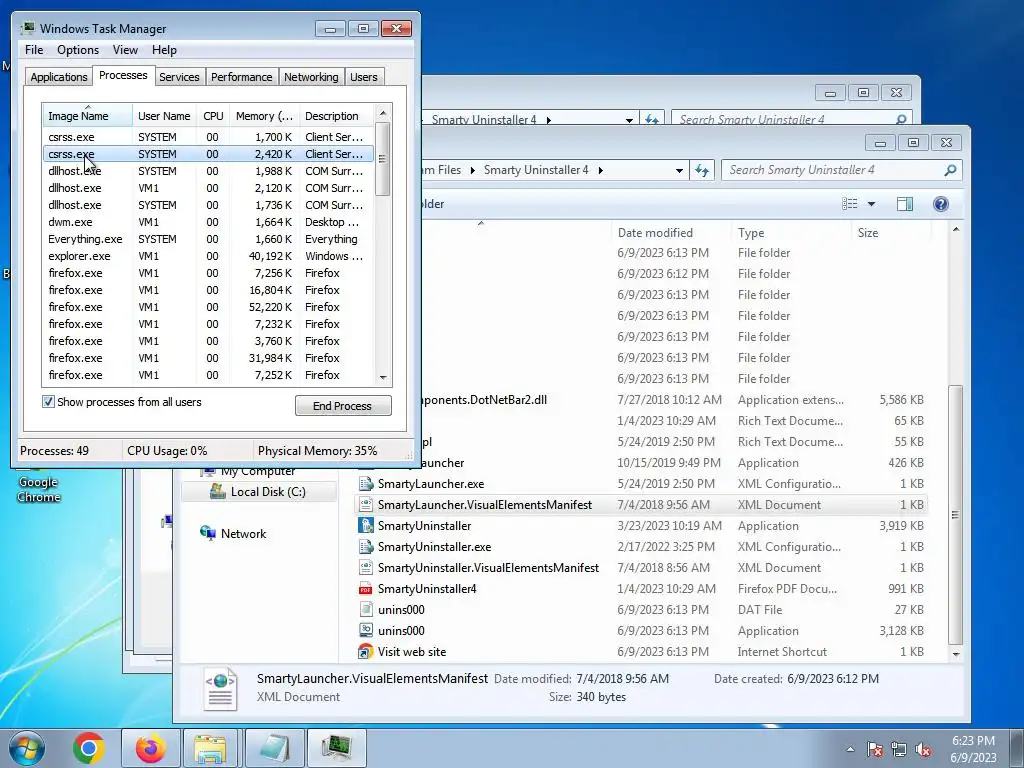Expand the arrow after Smarty Uninstaller 4 breadcrumb
This screenshot has height=768, width=1024.
pyautogui.click(x=600, y=170)
